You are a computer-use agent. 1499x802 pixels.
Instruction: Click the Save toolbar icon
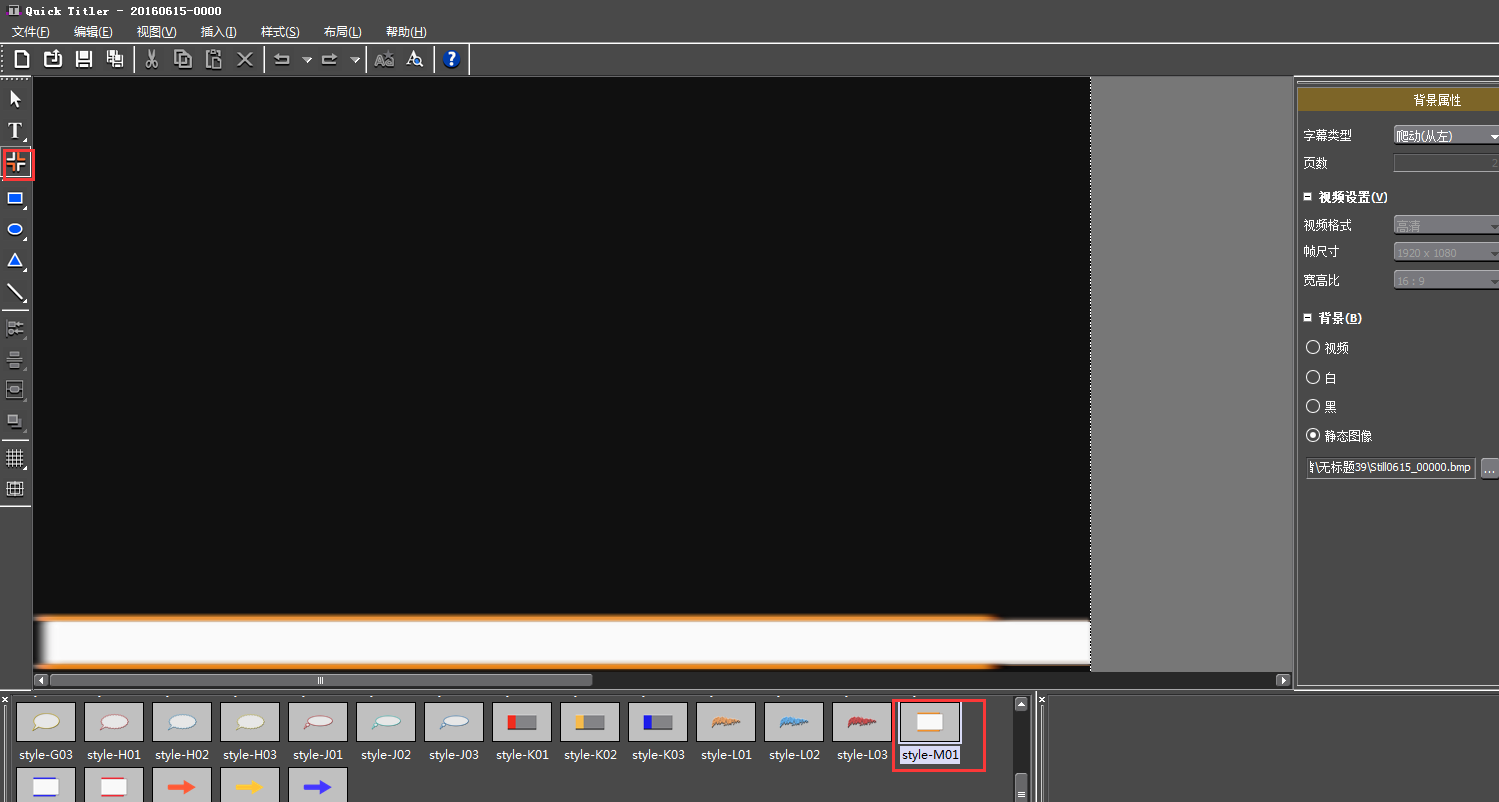[84, 59]
